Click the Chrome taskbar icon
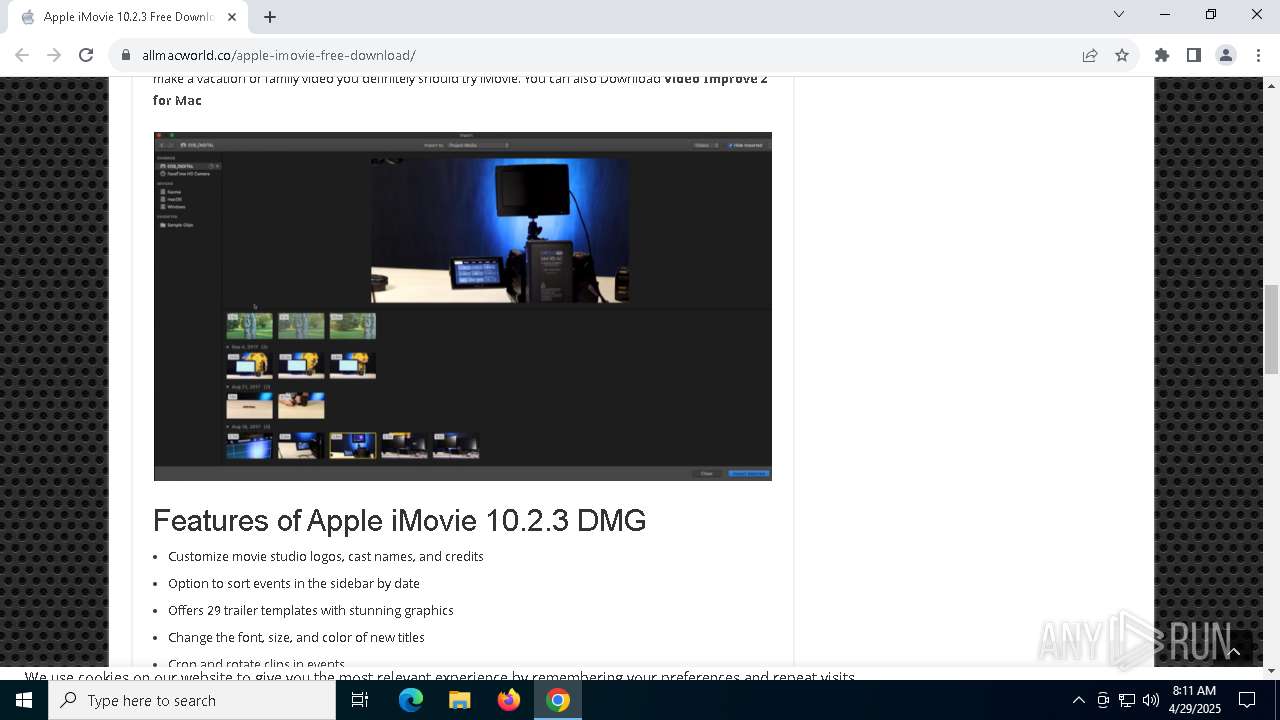 coord(558,700)
